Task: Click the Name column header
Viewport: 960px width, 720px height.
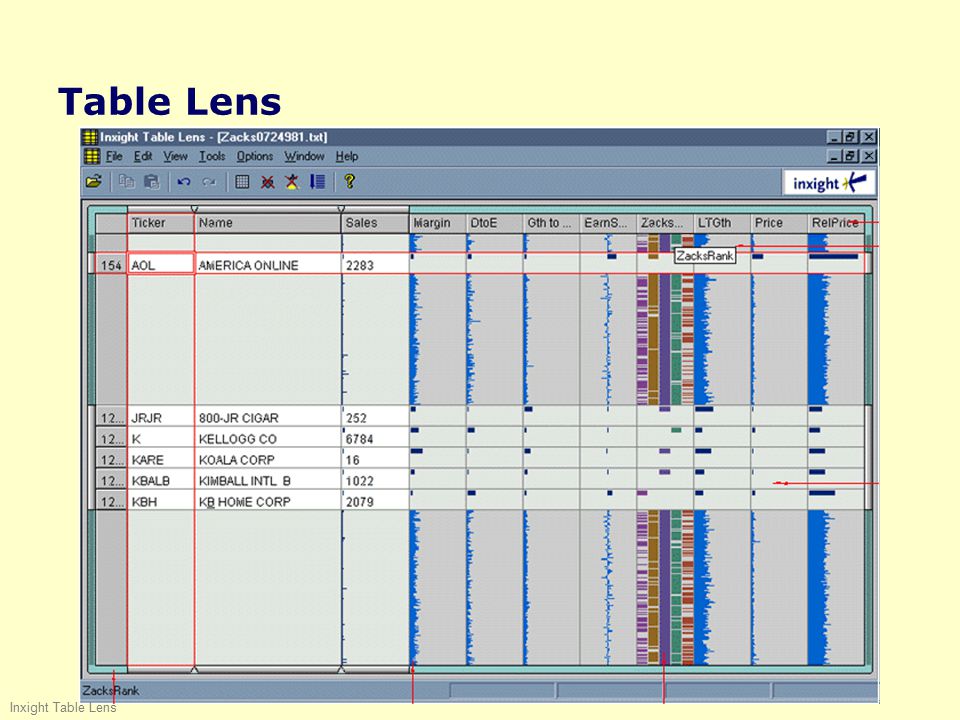Action: pos(268,223)
